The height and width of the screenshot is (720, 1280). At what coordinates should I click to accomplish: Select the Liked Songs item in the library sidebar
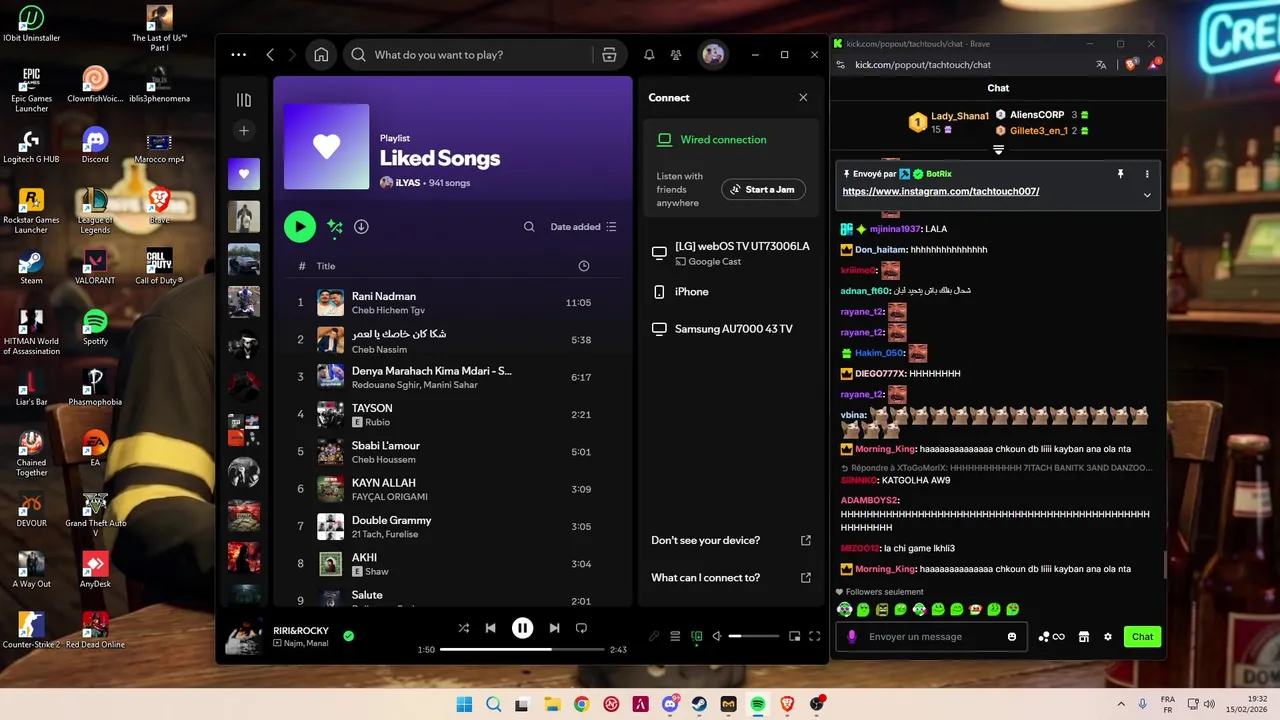244,174
